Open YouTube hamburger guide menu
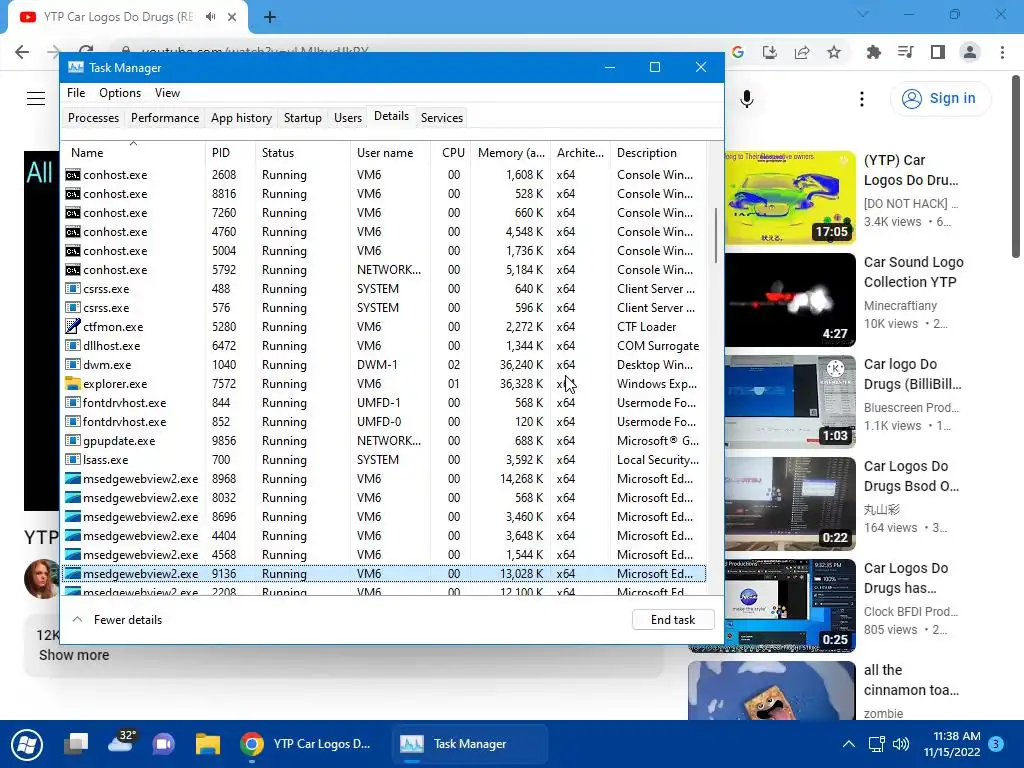The height and width of the screenshot is (768, 1024). pos(36,99)
